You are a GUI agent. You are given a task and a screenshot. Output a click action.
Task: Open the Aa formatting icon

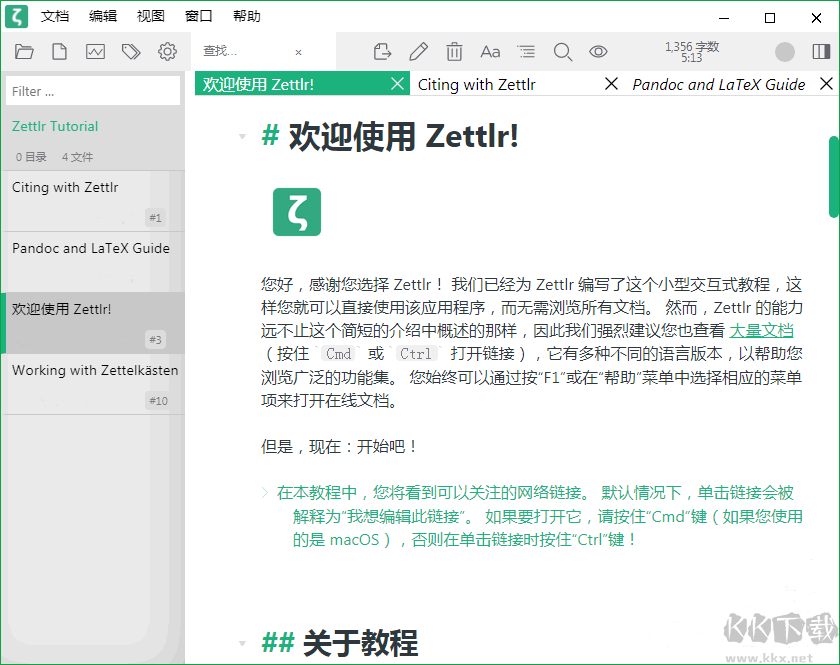point(490,51)
